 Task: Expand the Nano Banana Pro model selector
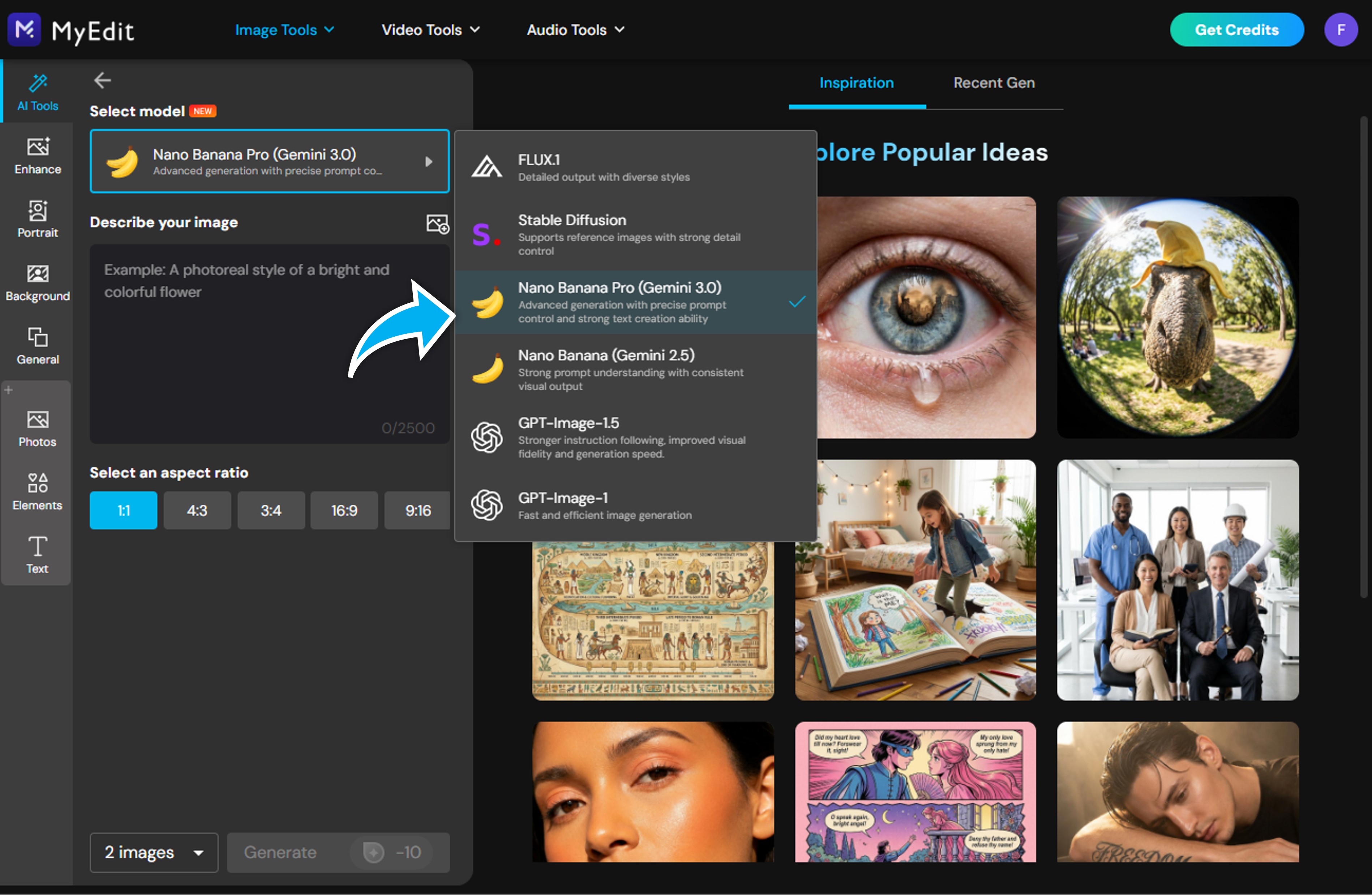(269, 162)
